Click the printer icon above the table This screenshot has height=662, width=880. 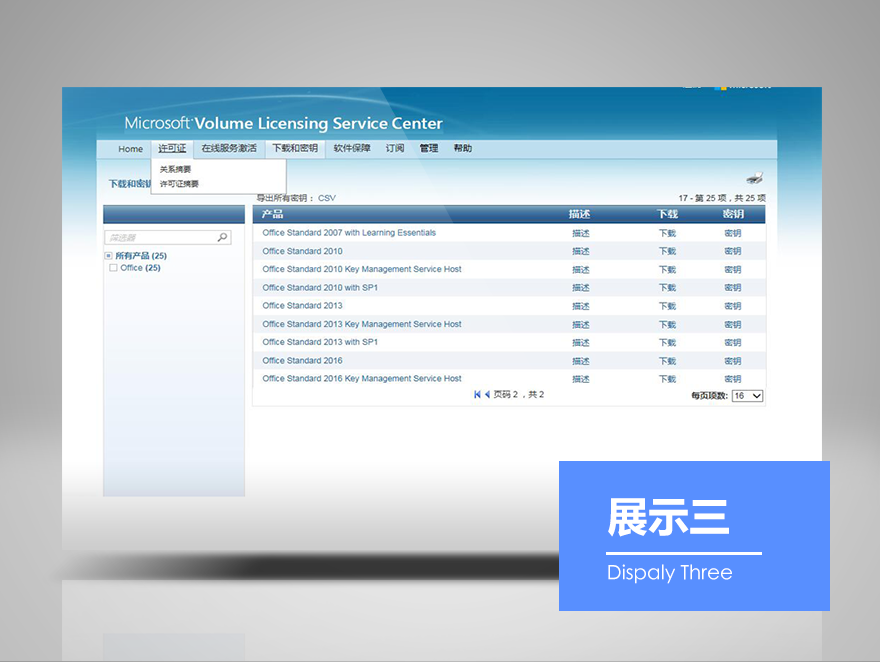tap(754, 178)
